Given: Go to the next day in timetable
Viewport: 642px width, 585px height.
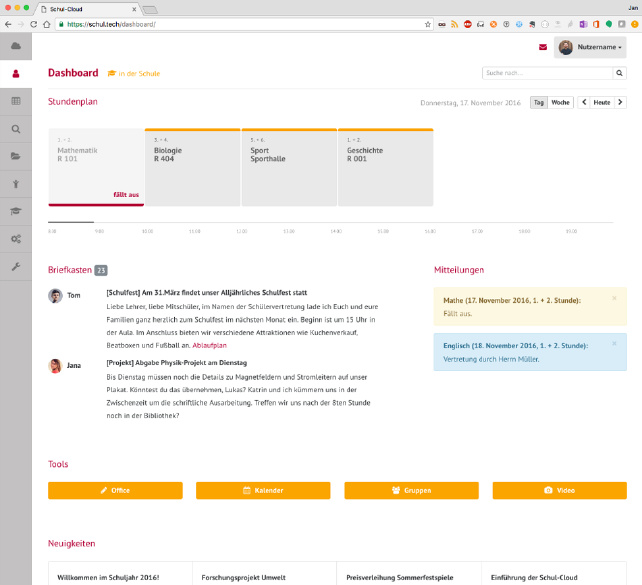Looking at the screenshot, I should pos(621,102).
